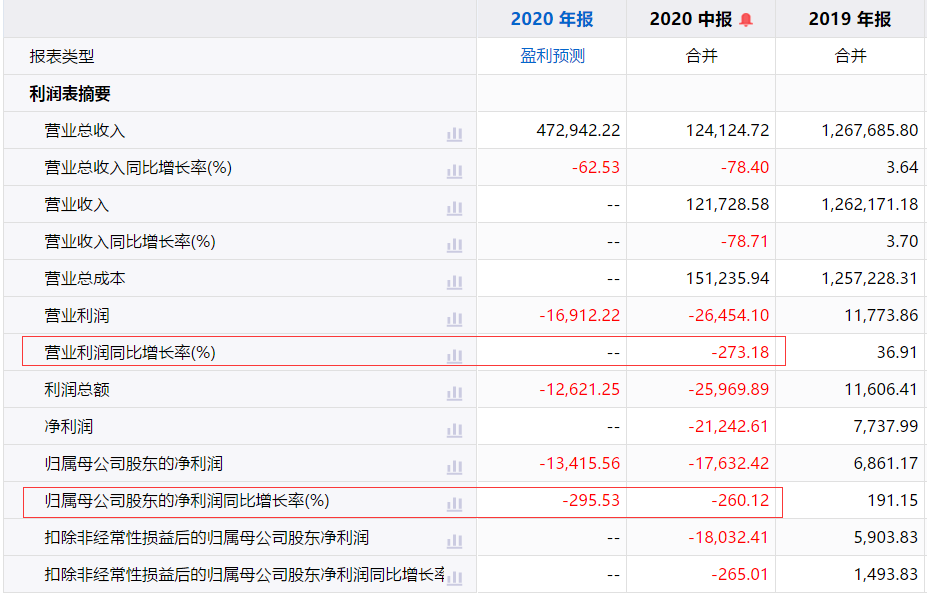This screenshot has height=593, width=927.
Task: Show bar chart for 营业收入 row
Action: point(454,208)
